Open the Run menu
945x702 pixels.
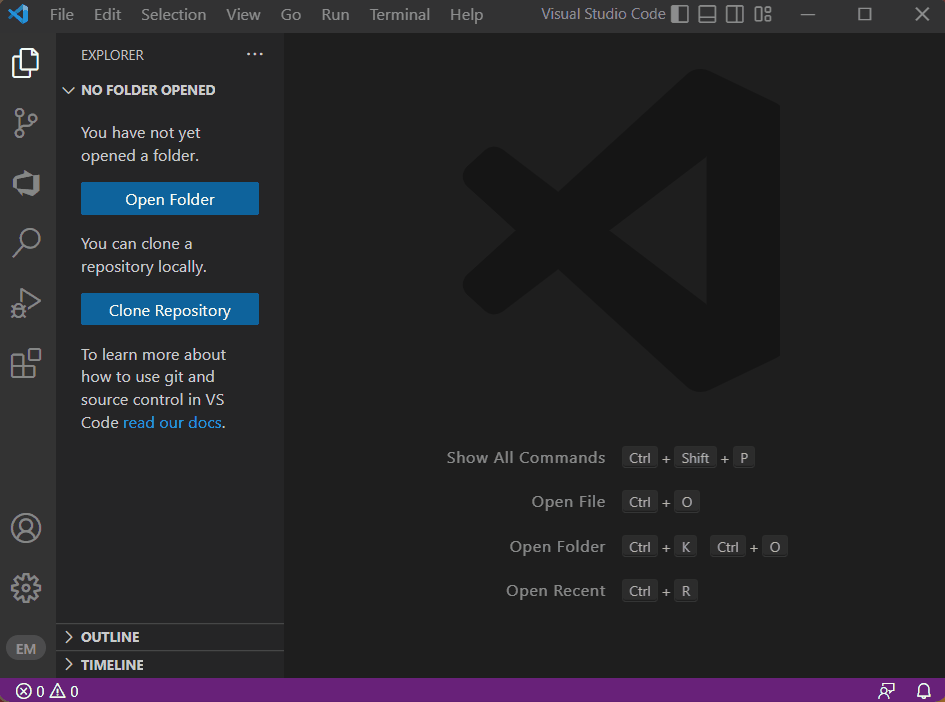point(335,14)
